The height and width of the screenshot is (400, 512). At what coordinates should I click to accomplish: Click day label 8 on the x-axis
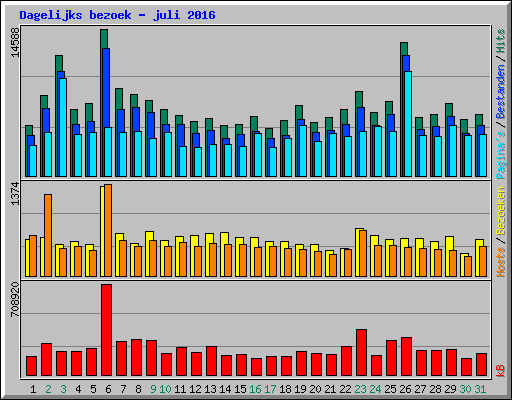click(x=138, y=389)
